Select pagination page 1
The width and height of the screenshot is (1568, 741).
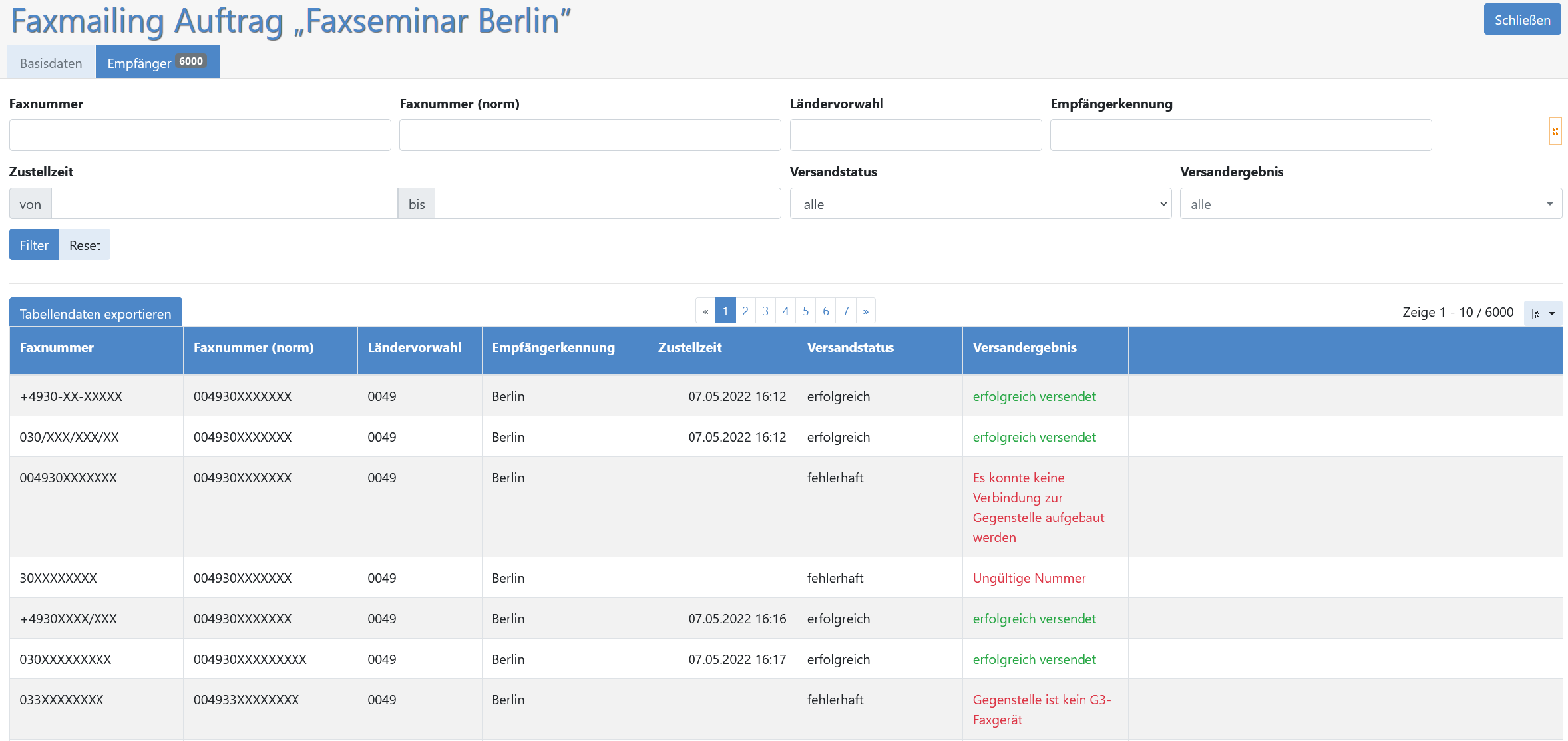[x=725, y=311]
